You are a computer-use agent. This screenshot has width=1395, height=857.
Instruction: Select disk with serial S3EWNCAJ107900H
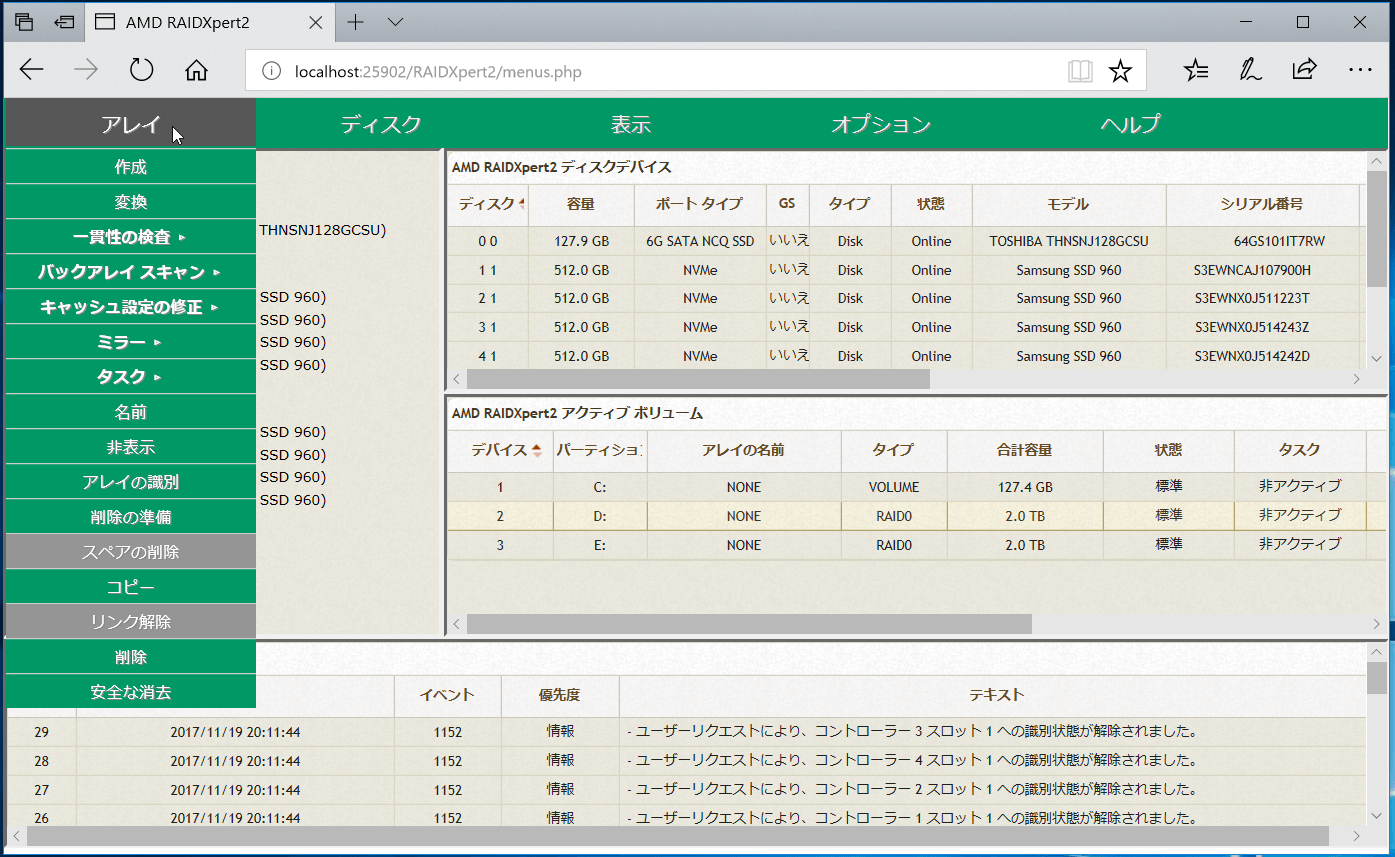click(904, 270)
